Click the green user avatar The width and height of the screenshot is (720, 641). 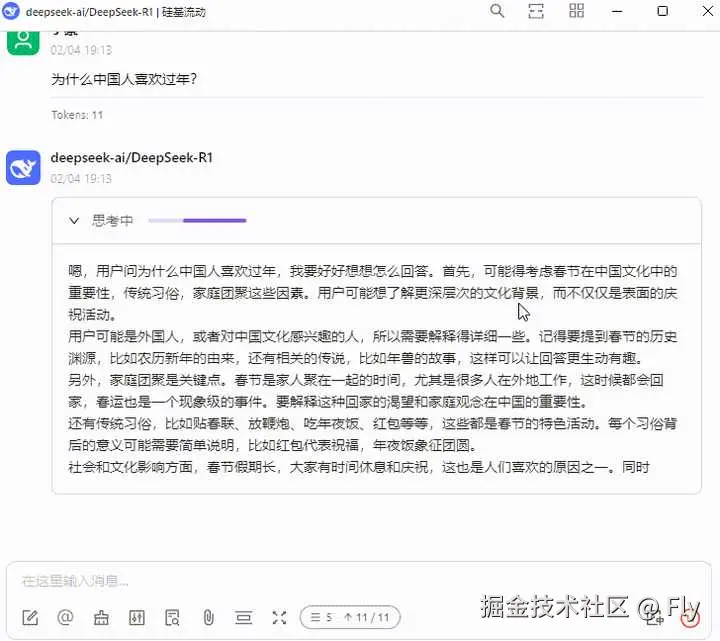[x=23, y=42]
